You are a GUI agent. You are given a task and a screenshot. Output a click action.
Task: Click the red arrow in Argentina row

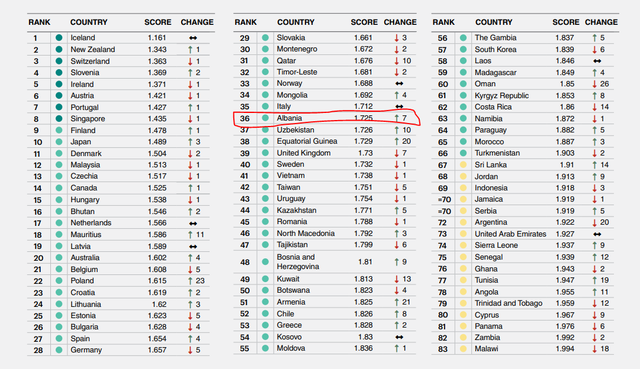(594, 222)
